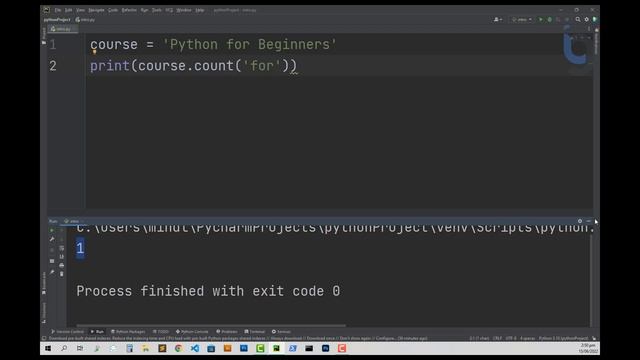Screen dimensions: 640x360
Task: Open the TODO tool window tab
Action: point(160,331)
